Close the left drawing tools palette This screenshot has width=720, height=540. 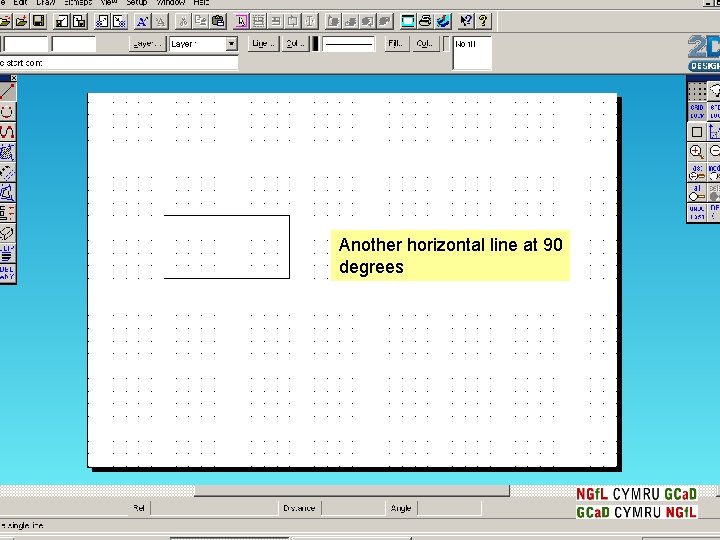(x=14, y=78)
